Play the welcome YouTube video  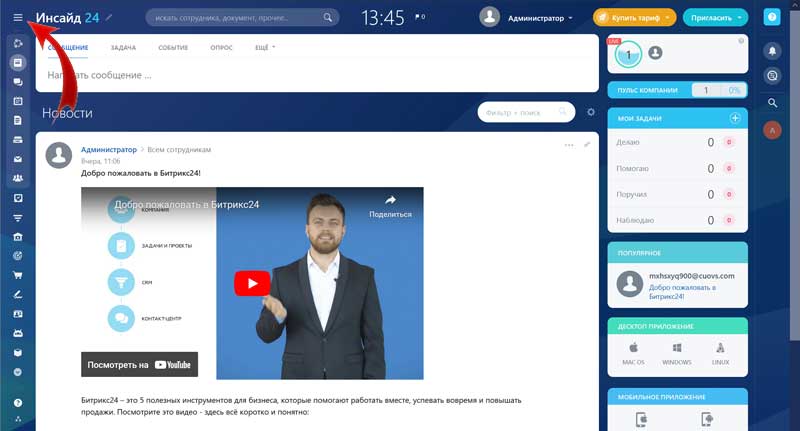[252, 283]
